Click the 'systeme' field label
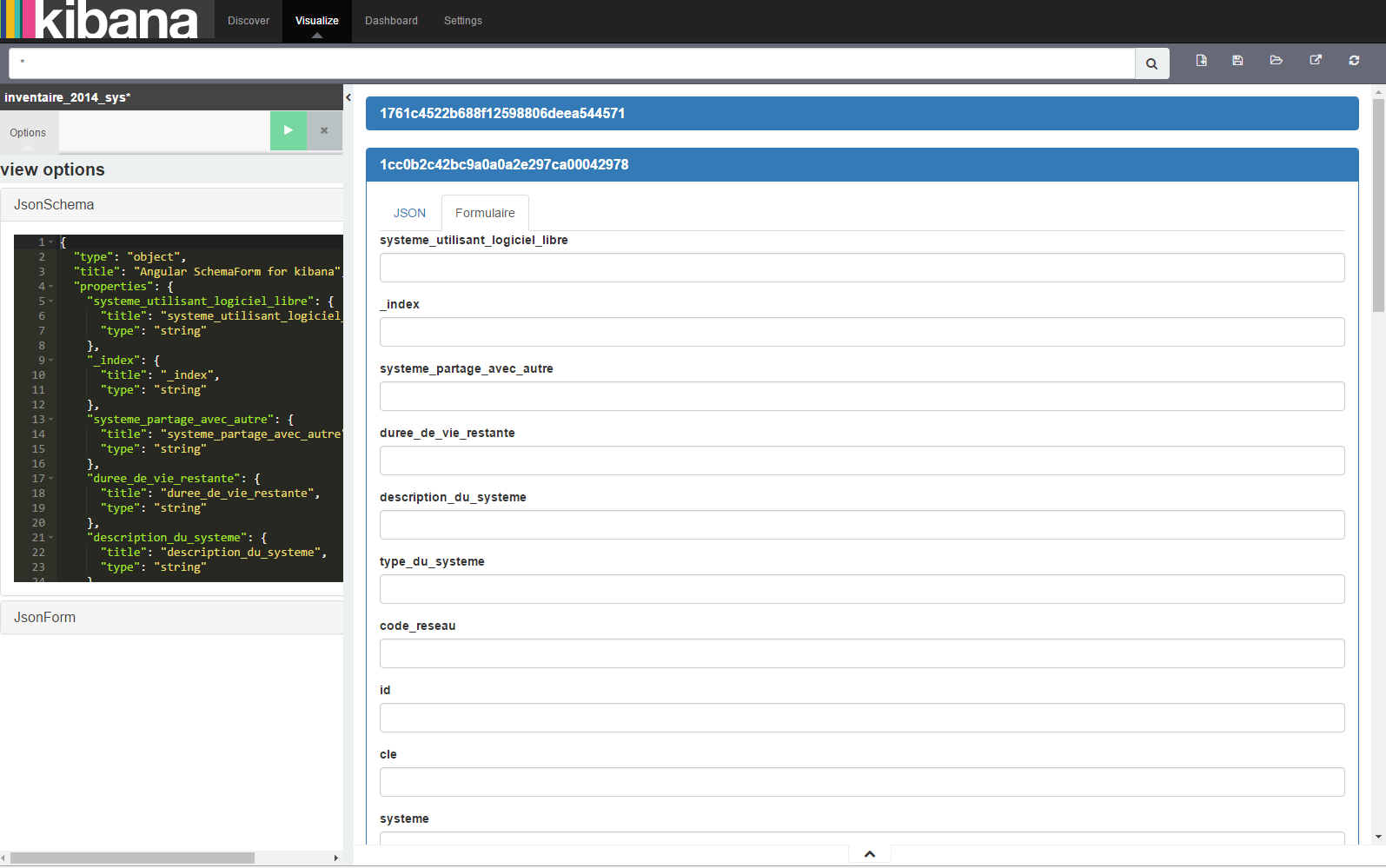1386x868 pixels. [x=404, y=818]
